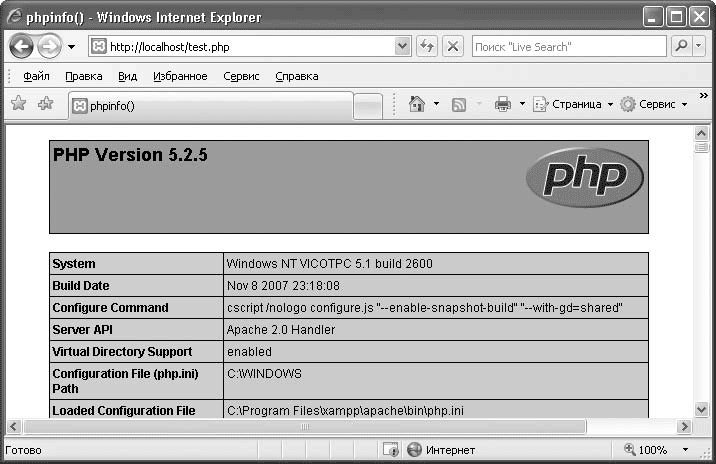Open the Вид menu
The width and height of the screenshot is (716, 464).
127,76
